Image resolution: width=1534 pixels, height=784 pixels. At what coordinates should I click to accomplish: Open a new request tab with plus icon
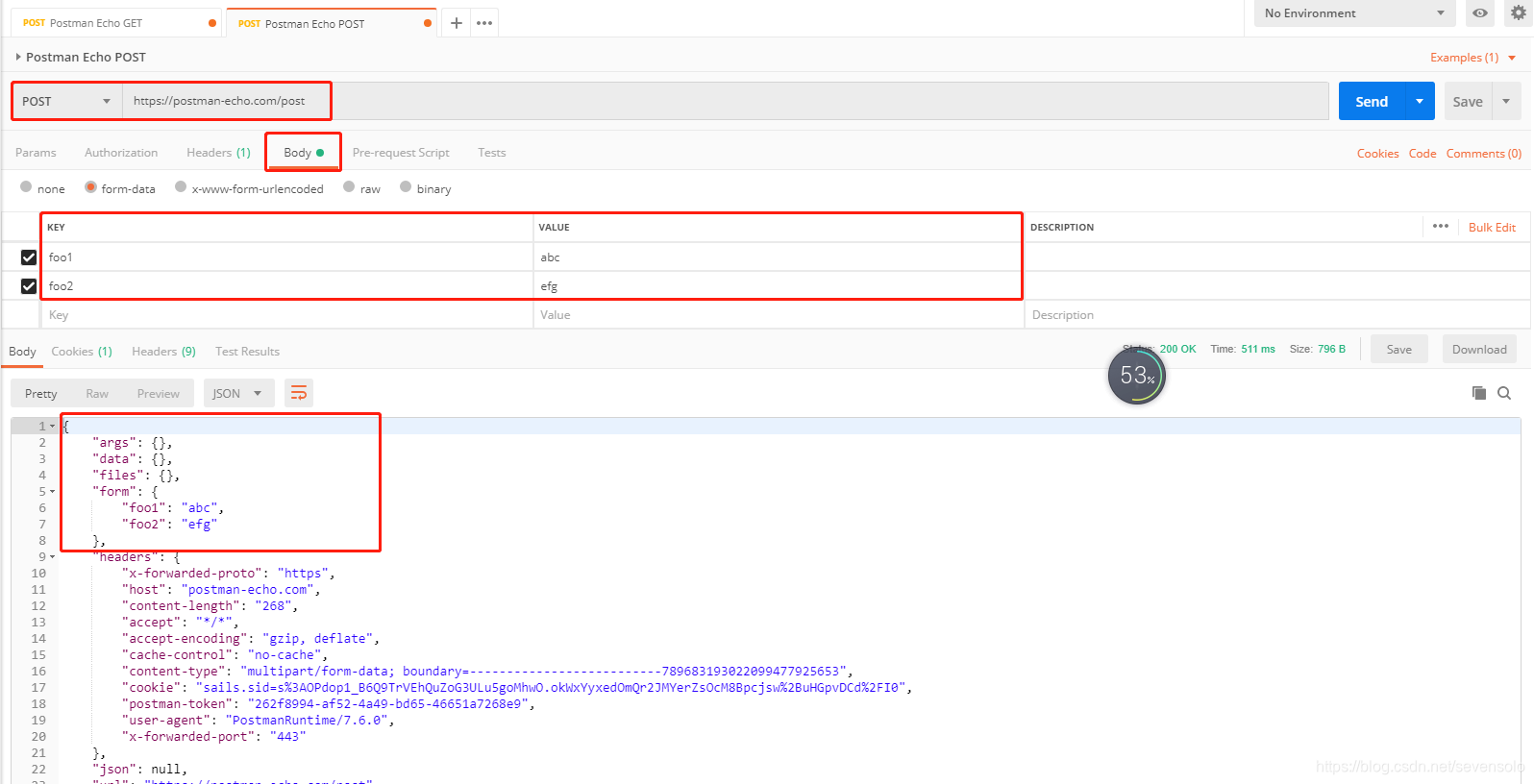pos(457,23)
